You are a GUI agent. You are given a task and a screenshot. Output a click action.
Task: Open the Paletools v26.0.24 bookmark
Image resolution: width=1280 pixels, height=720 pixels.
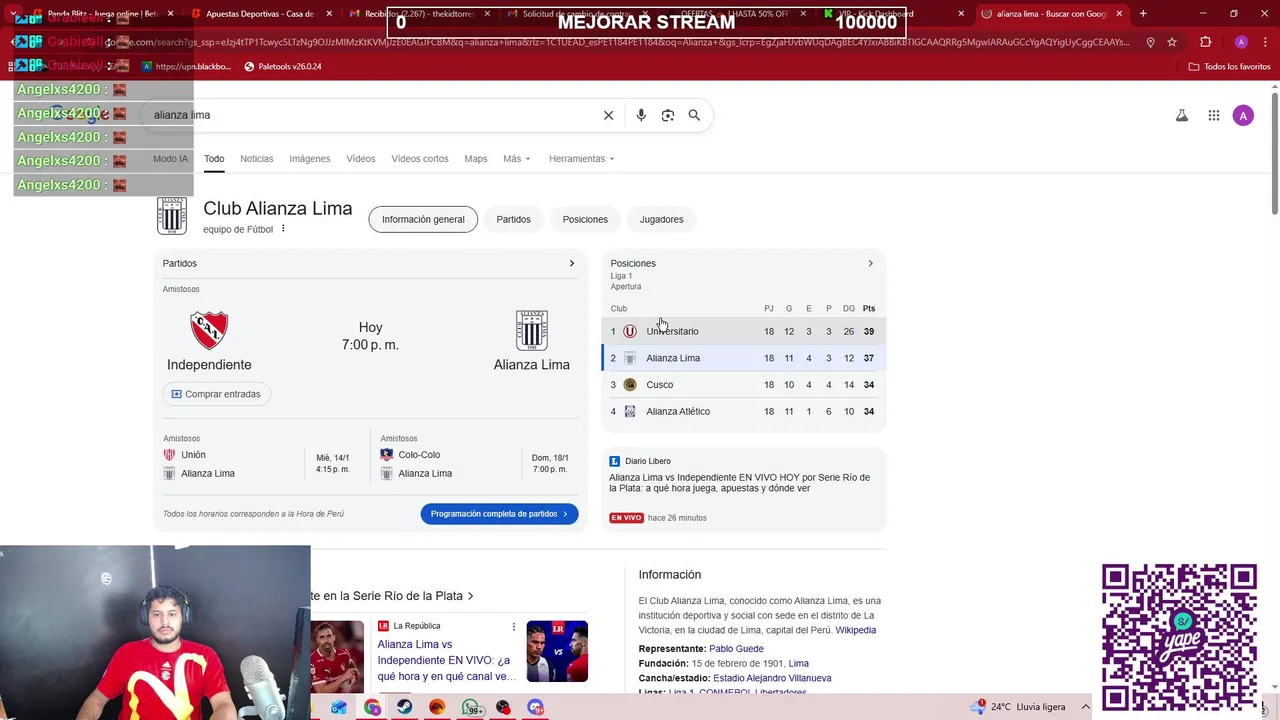click(283, 66)
